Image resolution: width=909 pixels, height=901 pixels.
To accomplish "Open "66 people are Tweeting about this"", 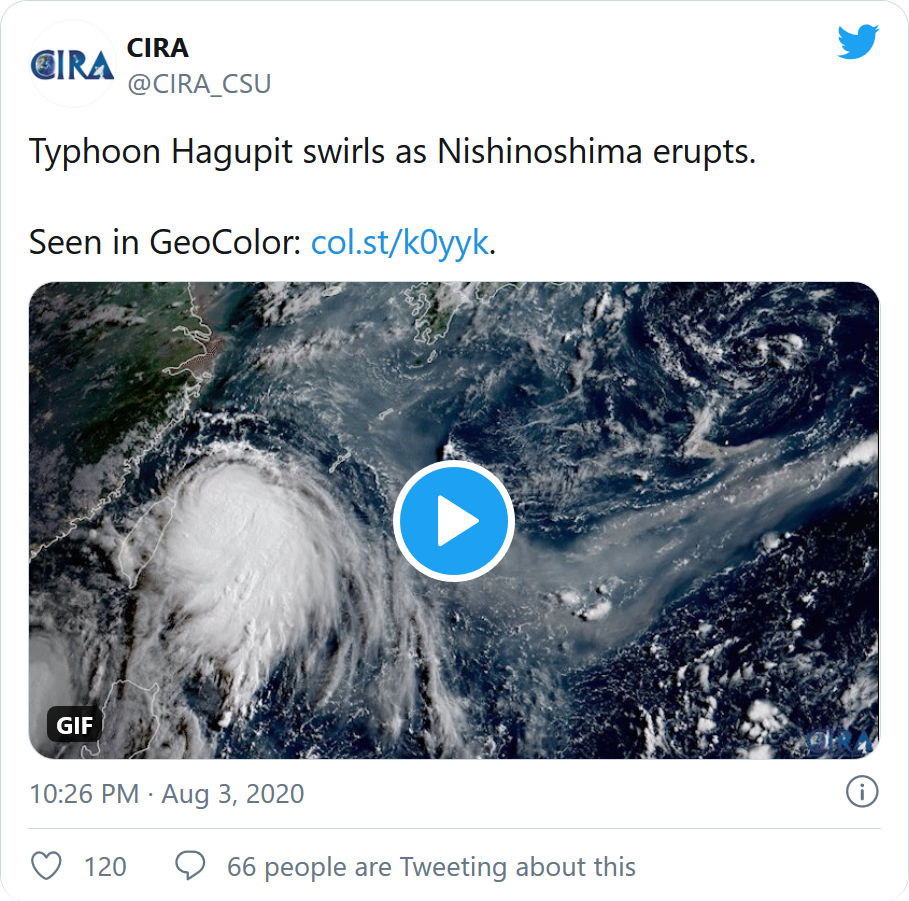I will [431, 866].
